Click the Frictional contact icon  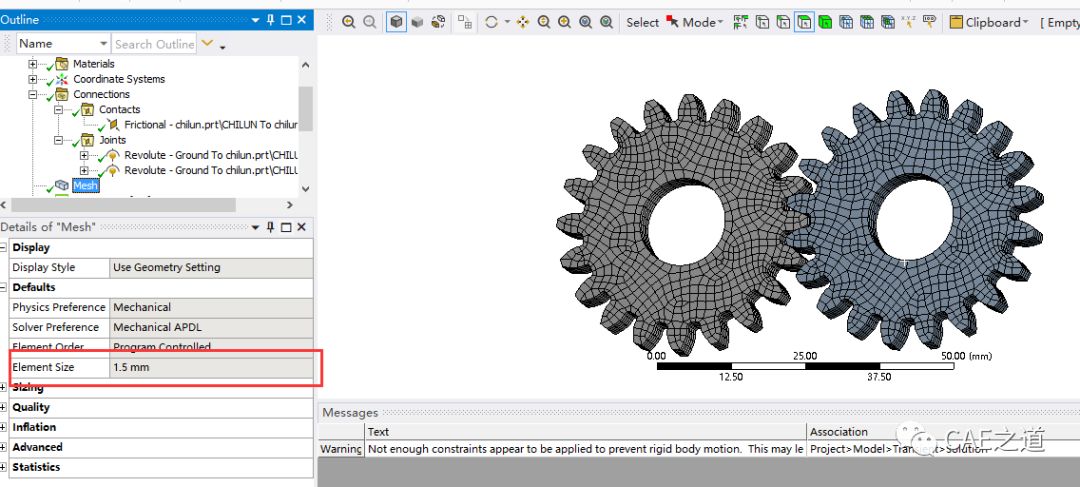tap(113, 125)
